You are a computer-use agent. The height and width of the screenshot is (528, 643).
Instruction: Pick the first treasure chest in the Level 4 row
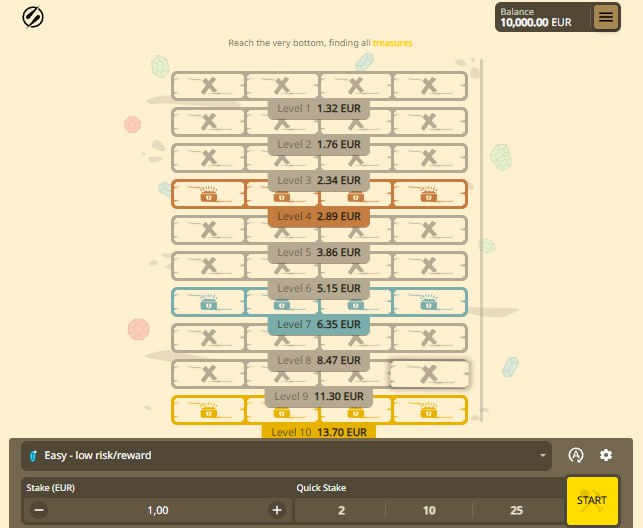(x=209, y=194)
